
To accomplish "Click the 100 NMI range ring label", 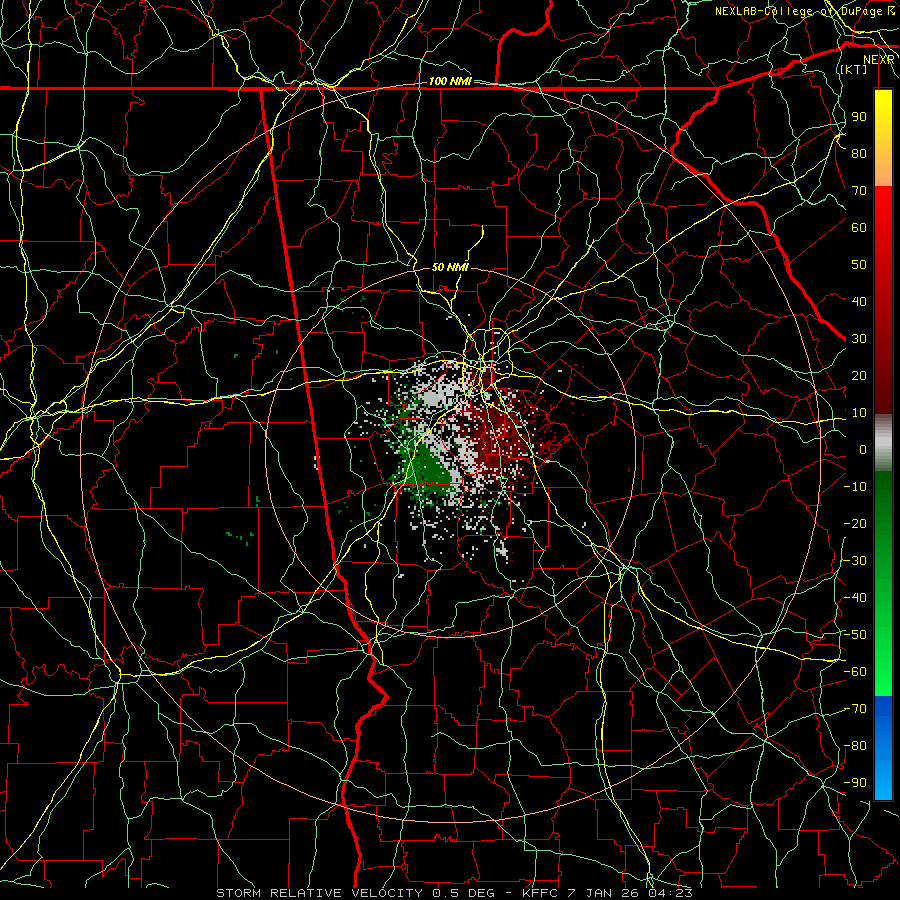I will click(x=450, y=82).
